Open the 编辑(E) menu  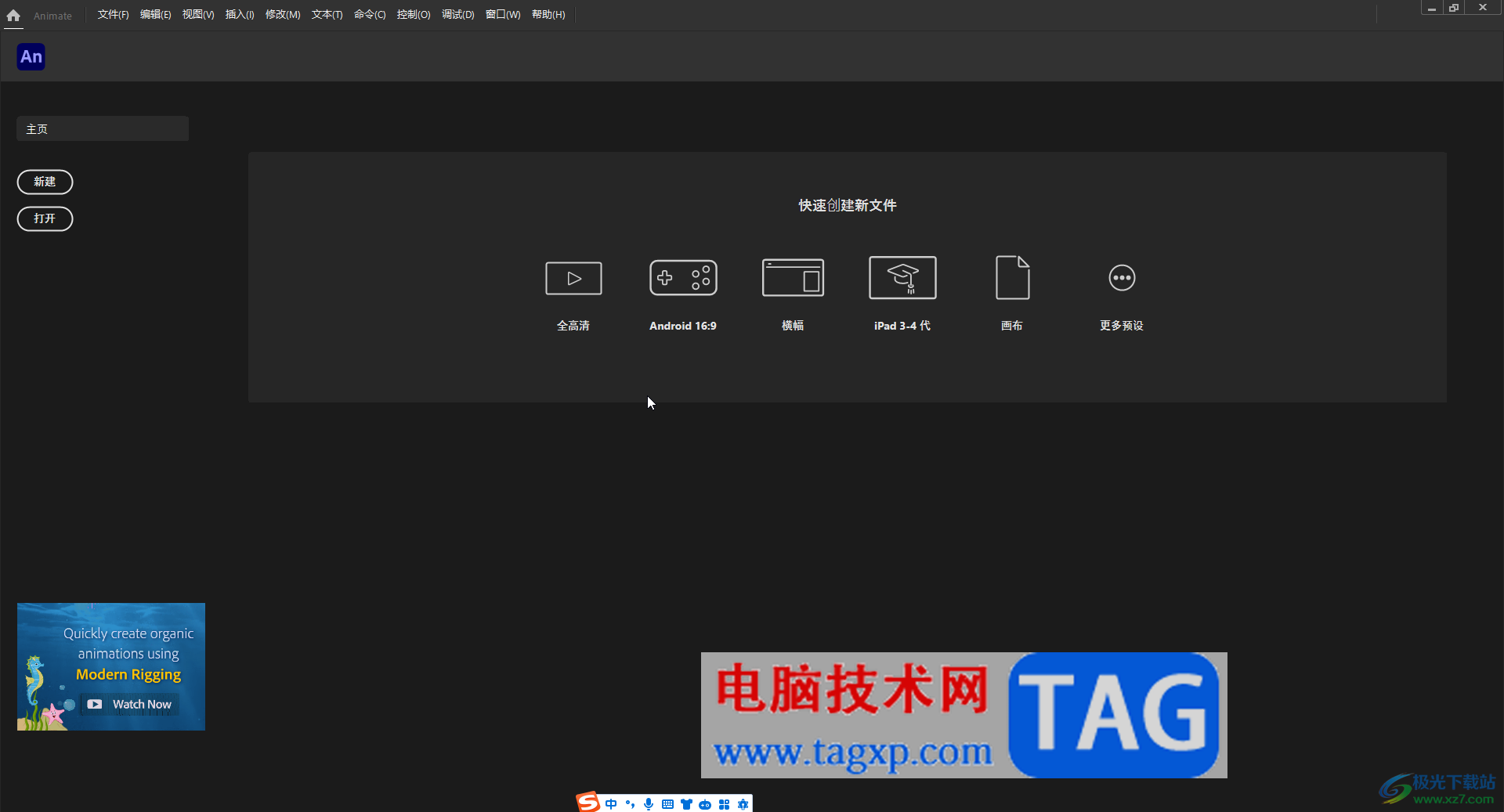pos(155,15)
